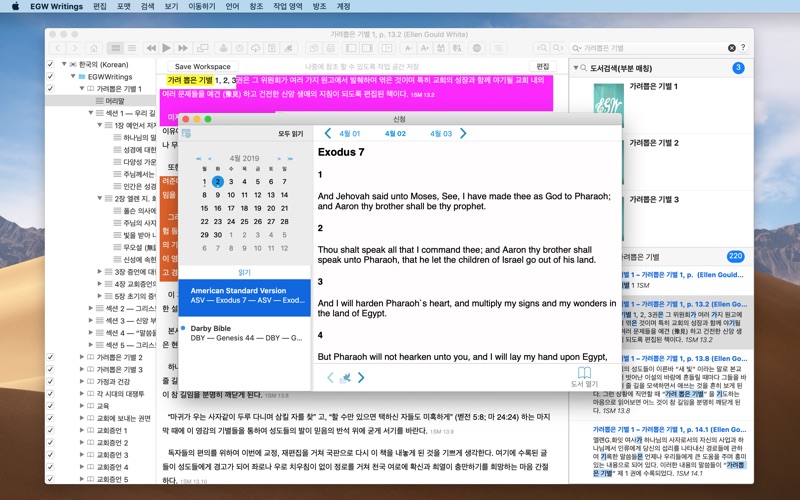
Task: Toggle the 각 시대의 대쟁투 checkbox
Action: 50,394
